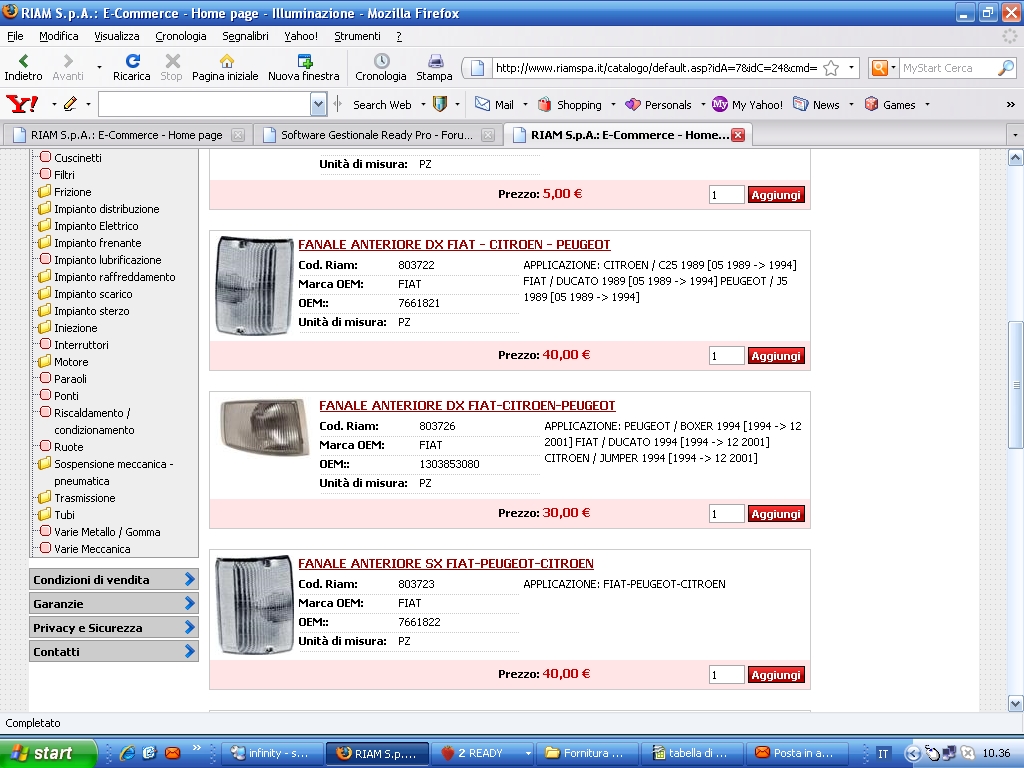This screenshot has width=1024, height=768.
Task: Open the Search Web dropdown arrow
Action: [423, 104]
